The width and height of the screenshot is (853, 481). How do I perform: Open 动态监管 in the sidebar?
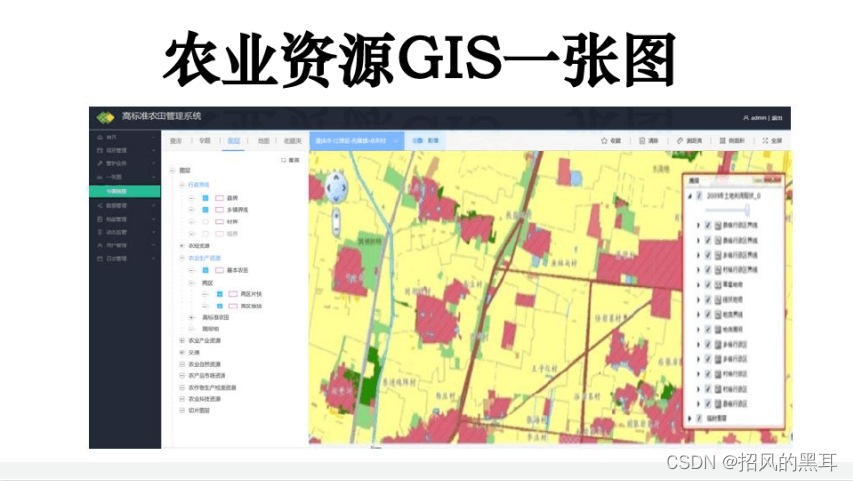pos(116,232)
